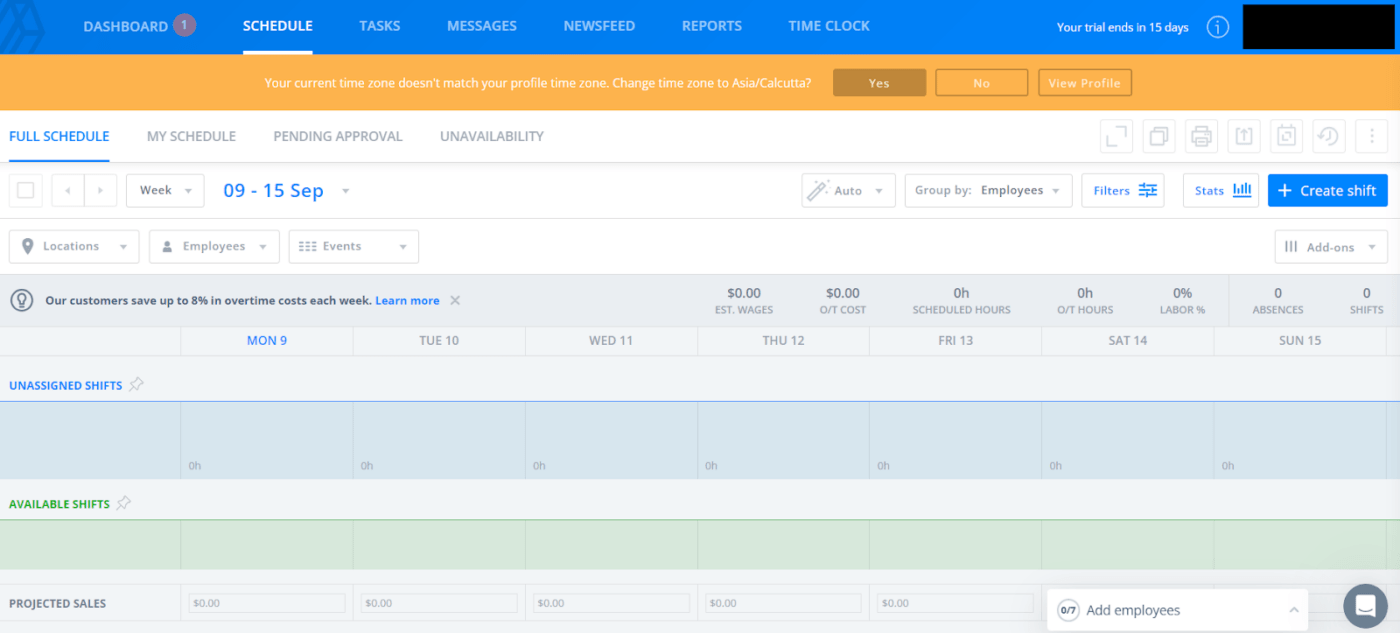Dismiss the overtime savings tip

pyautogui.click(x=455, y=300)
